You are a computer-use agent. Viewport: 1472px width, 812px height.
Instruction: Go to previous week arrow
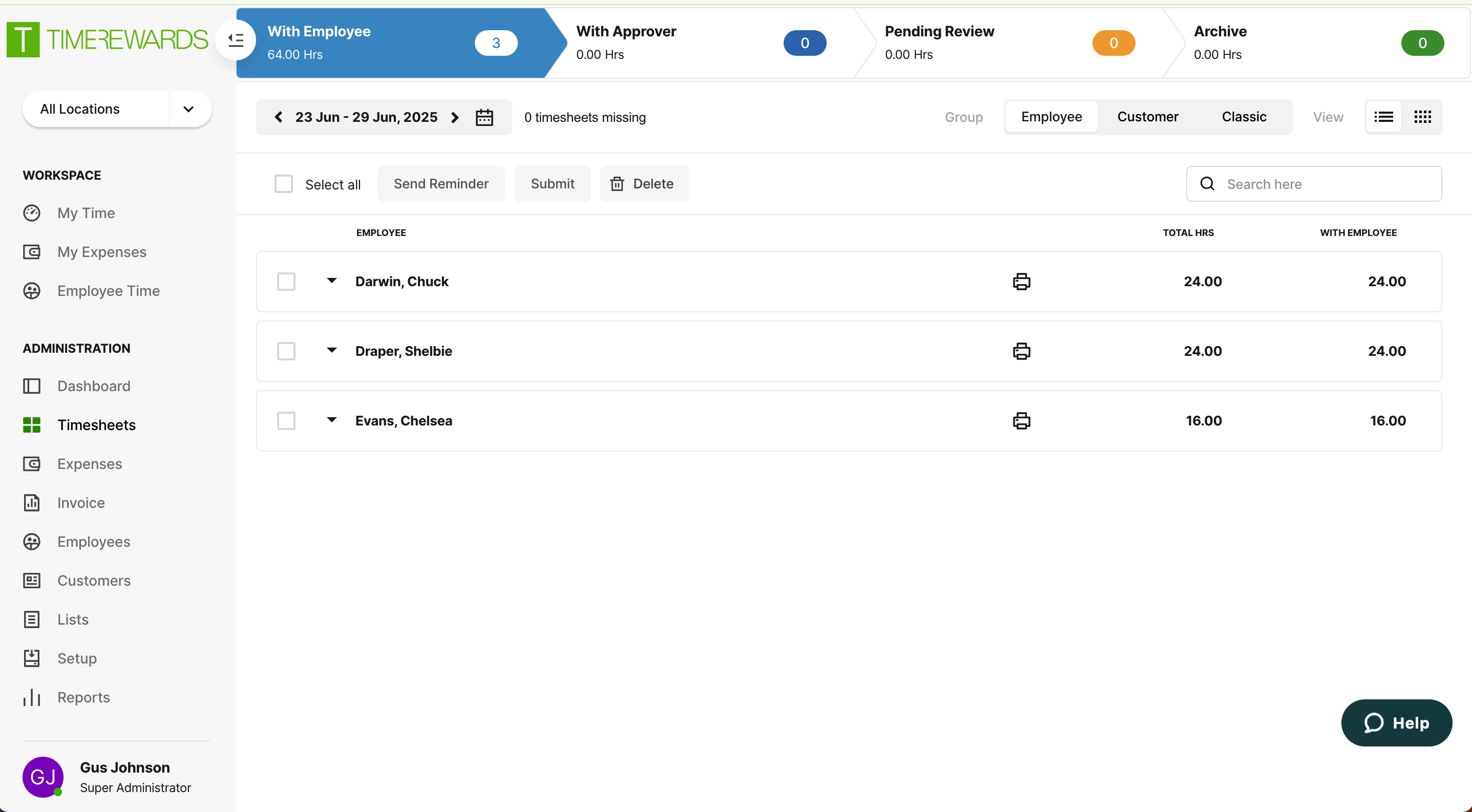click(278, 117)
